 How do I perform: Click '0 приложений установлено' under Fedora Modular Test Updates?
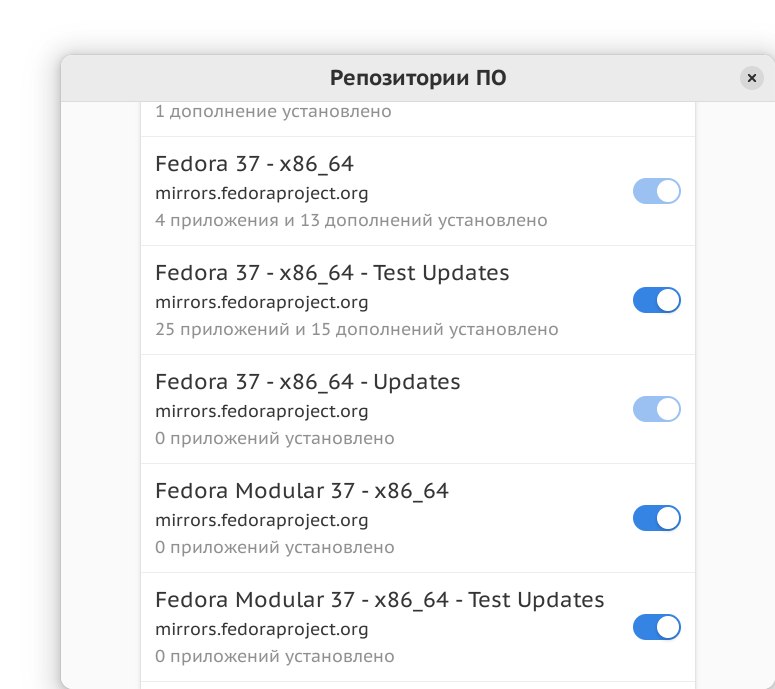click(x=275, y=656)
